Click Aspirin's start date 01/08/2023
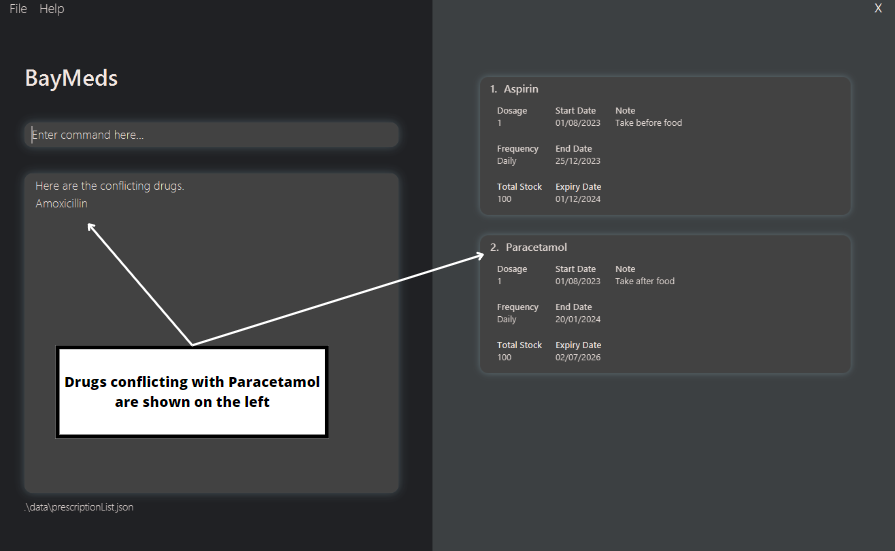This screenshot has width=895, height=551. (x=578, y=123)
